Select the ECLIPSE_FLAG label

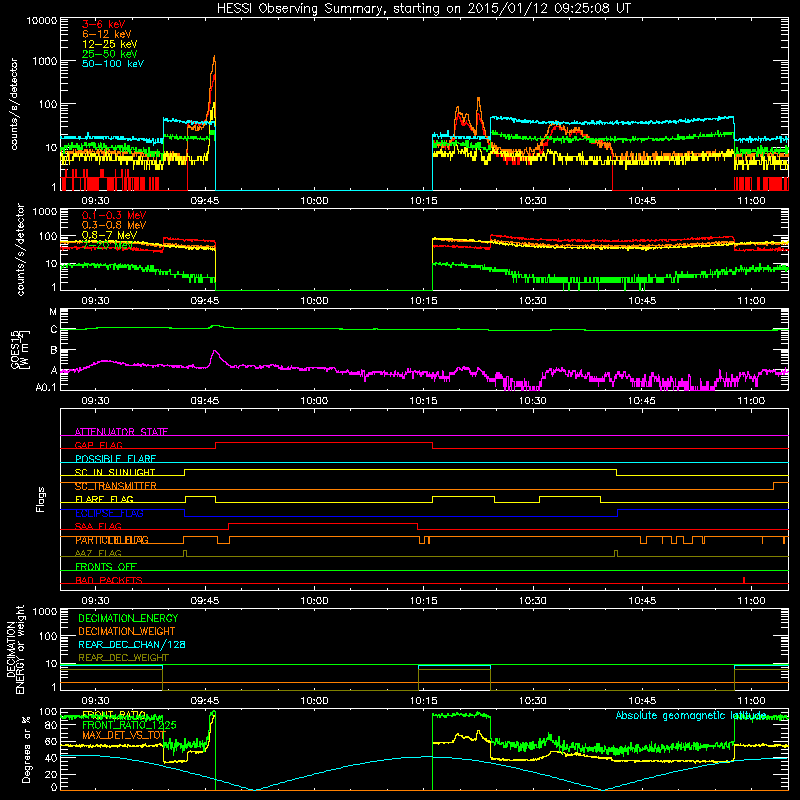click(x=109, y=513)
